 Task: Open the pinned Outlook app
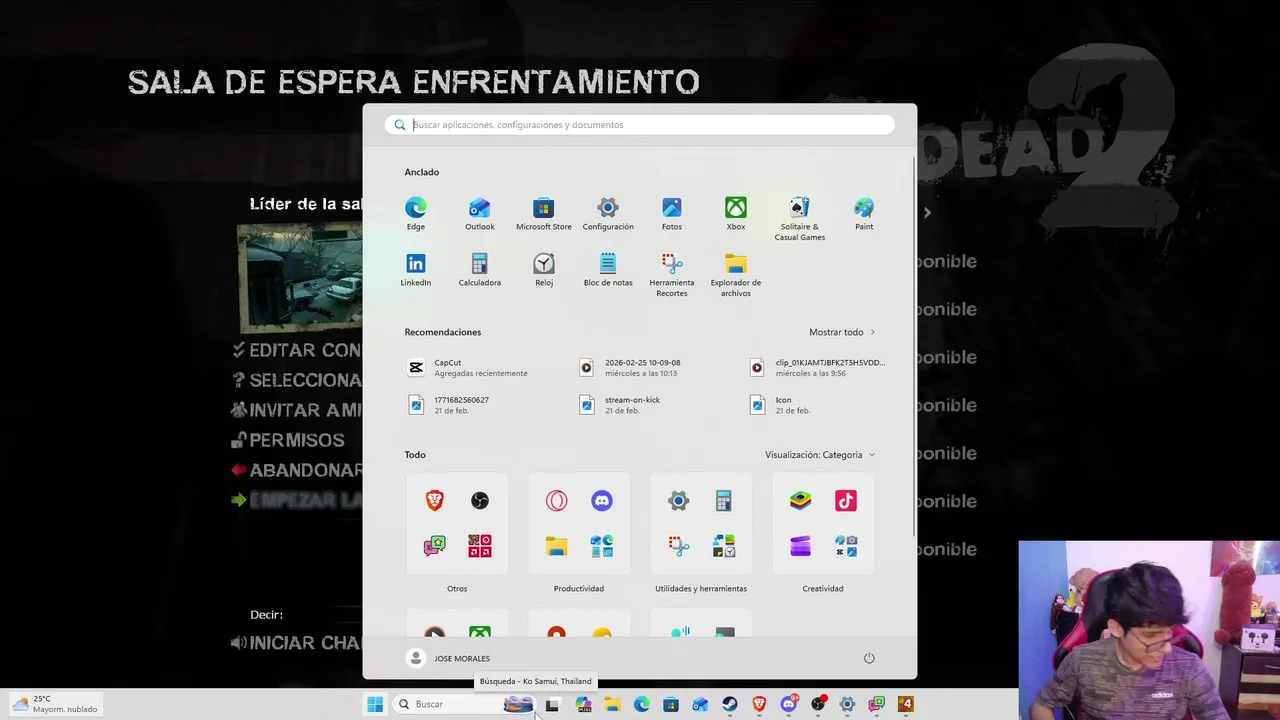tap(480, 213)
